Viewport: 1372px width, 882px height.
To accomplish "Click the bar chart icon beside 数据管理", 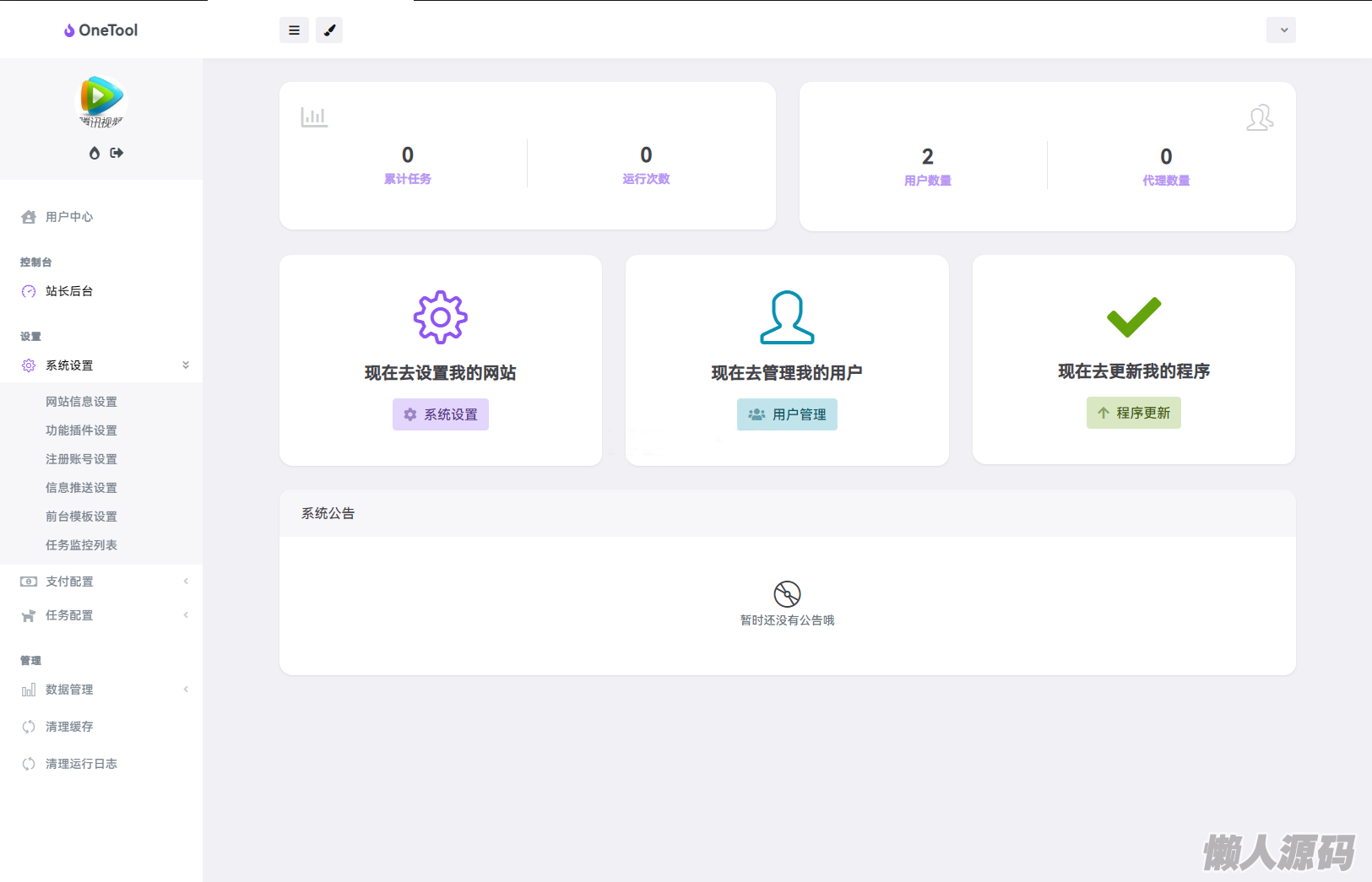I will coord(29,690).
